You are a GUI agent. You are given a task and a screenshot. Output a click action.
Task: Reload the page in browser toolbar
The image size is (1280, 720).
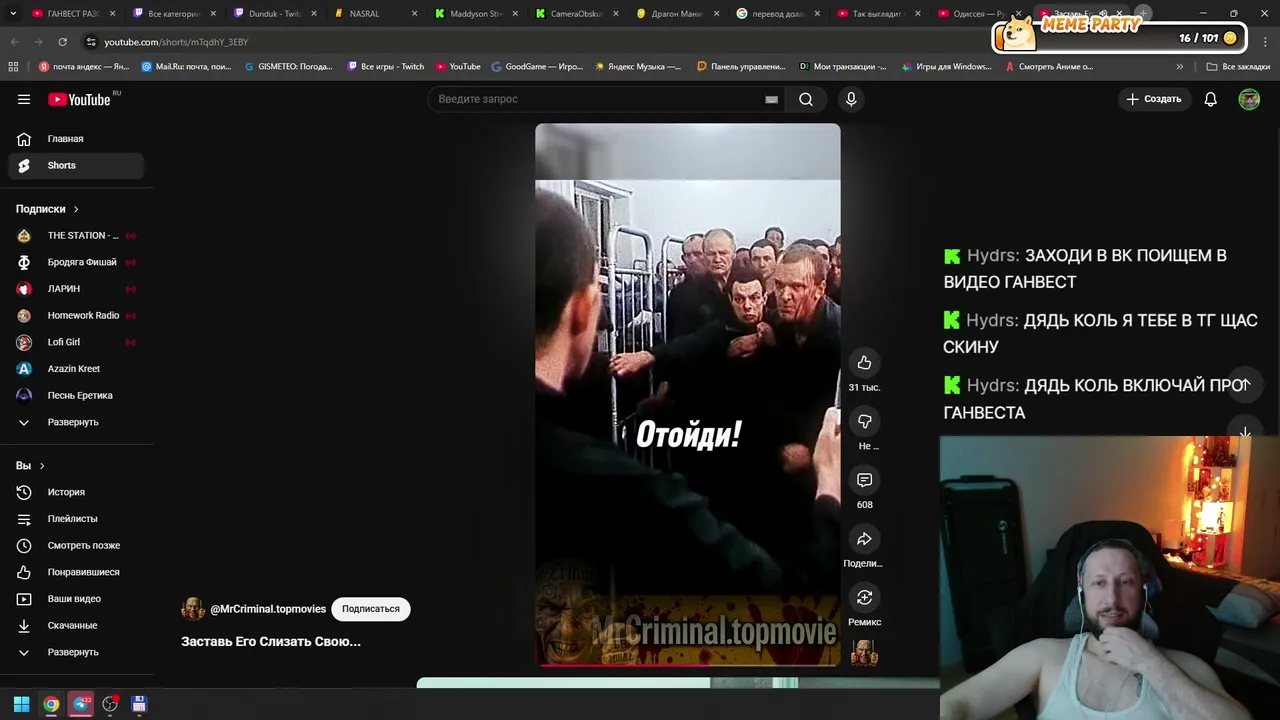62,42
